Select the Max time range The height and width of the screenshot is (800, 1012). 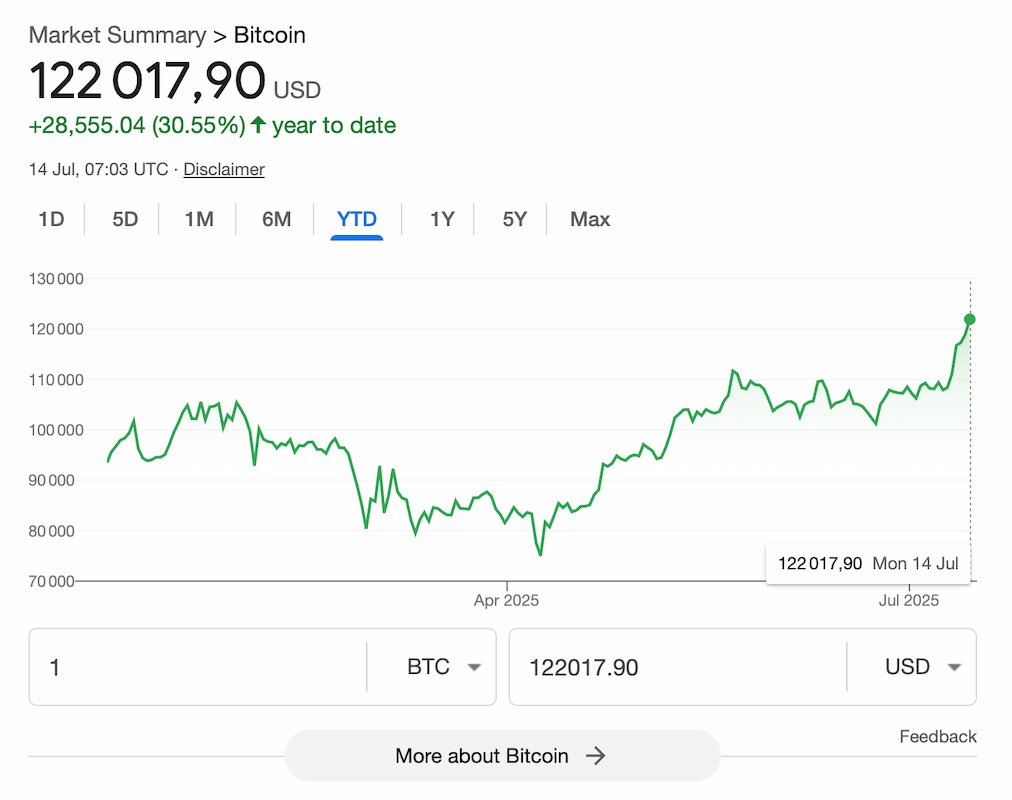point(590,219)
